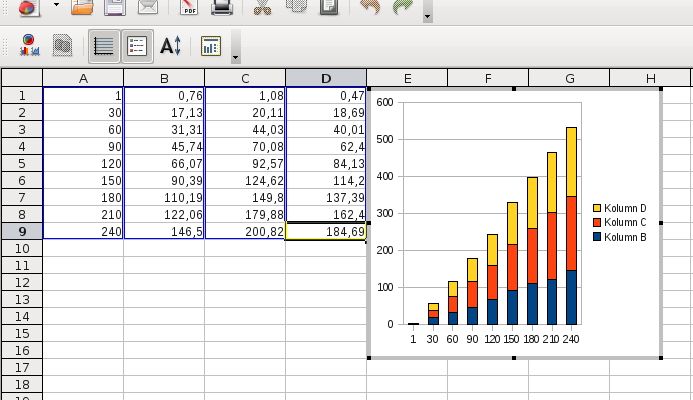Click the x-axis label 90

(x=472, y=339)
